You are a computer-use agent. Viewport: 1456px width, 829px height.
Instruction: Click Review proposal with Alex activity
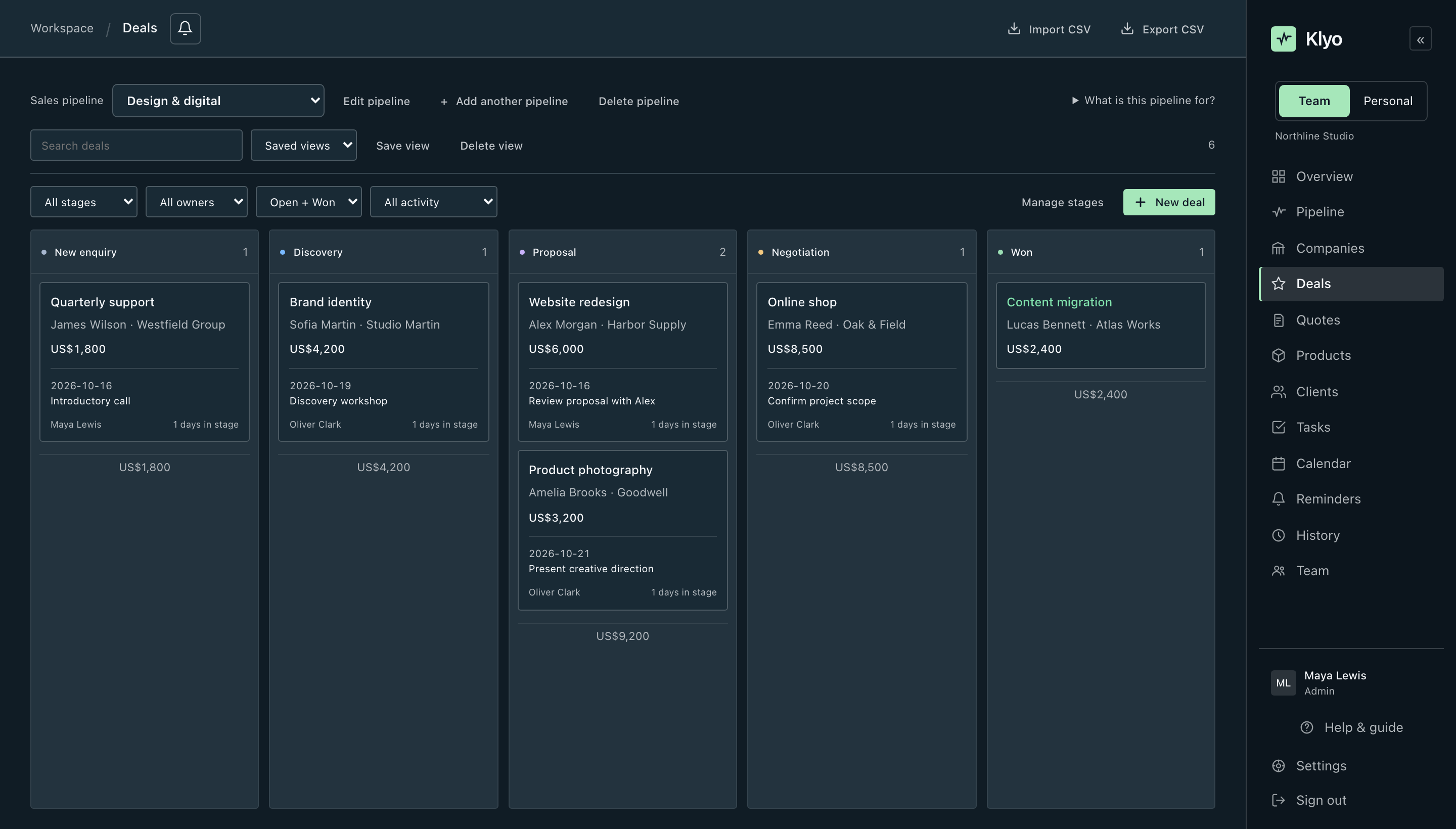(x=591, y=401)
